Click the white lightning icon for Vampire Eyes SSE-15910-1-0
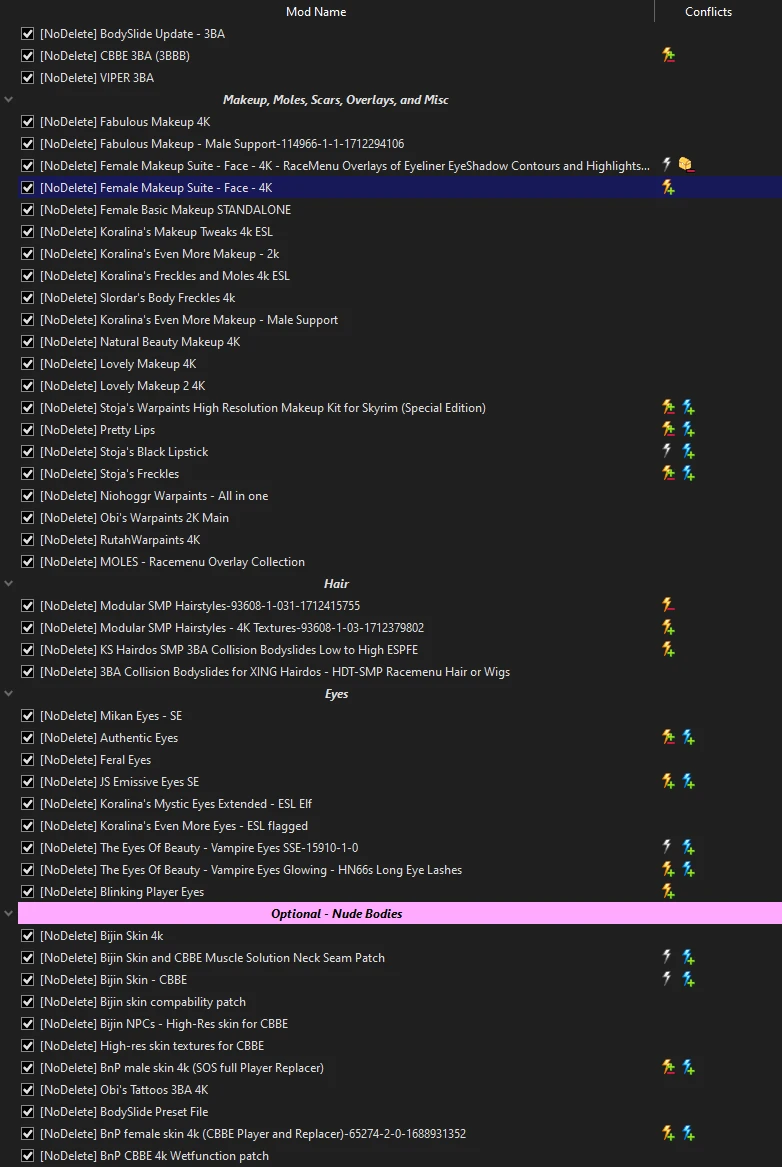The image size is (782, 1167). 667,847
